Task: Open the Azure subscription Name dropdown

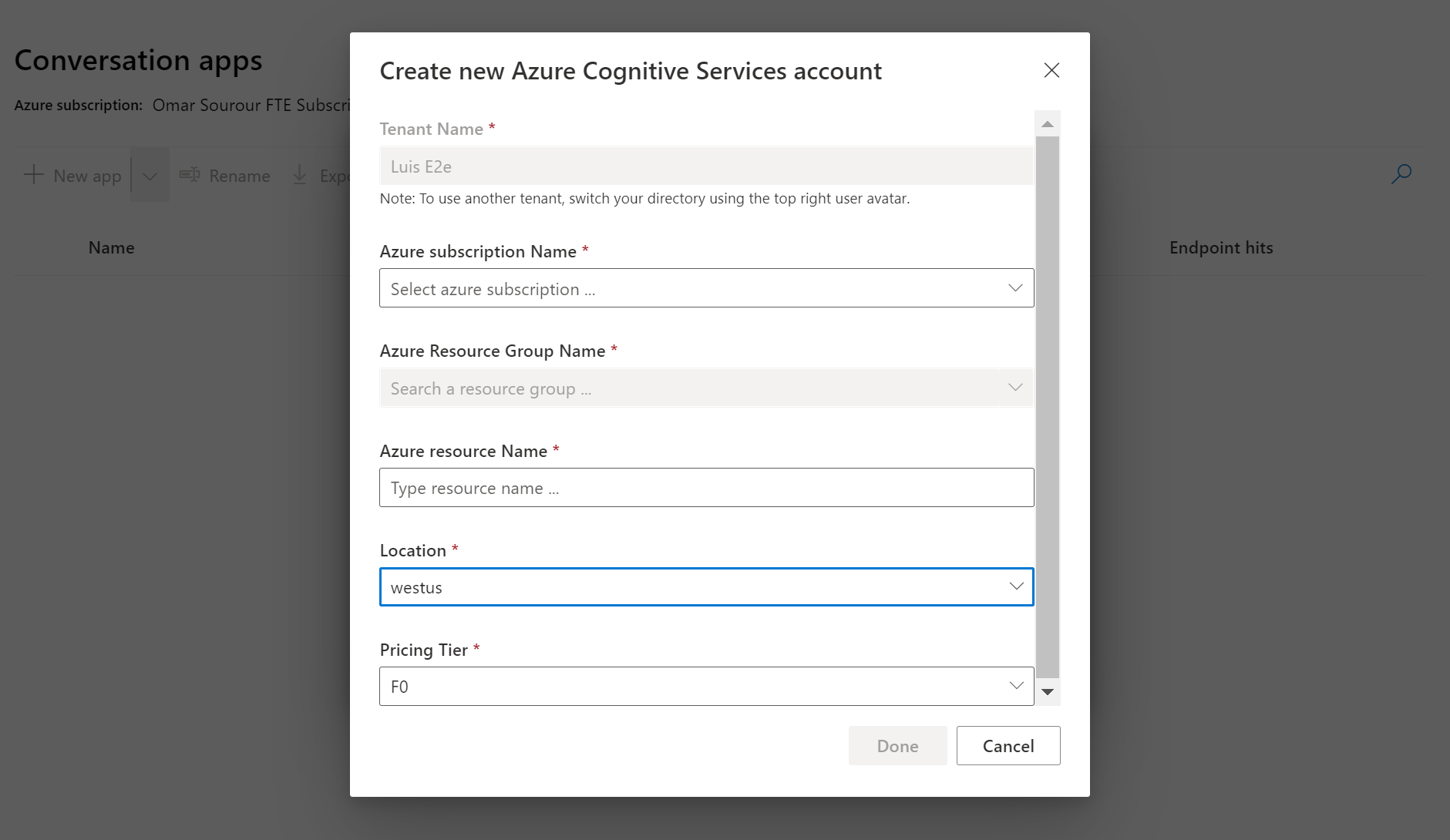Action: (x=706, y=288)
